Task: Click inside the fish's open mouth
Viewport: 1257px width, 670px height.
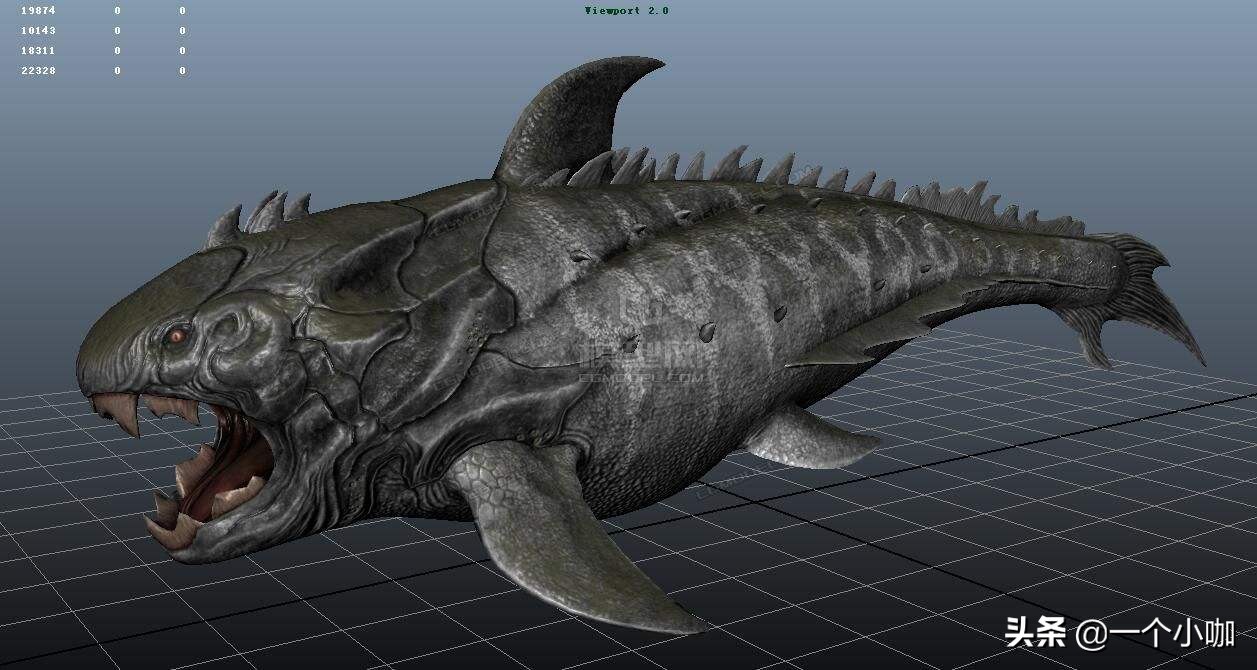Action: (235, 455)
